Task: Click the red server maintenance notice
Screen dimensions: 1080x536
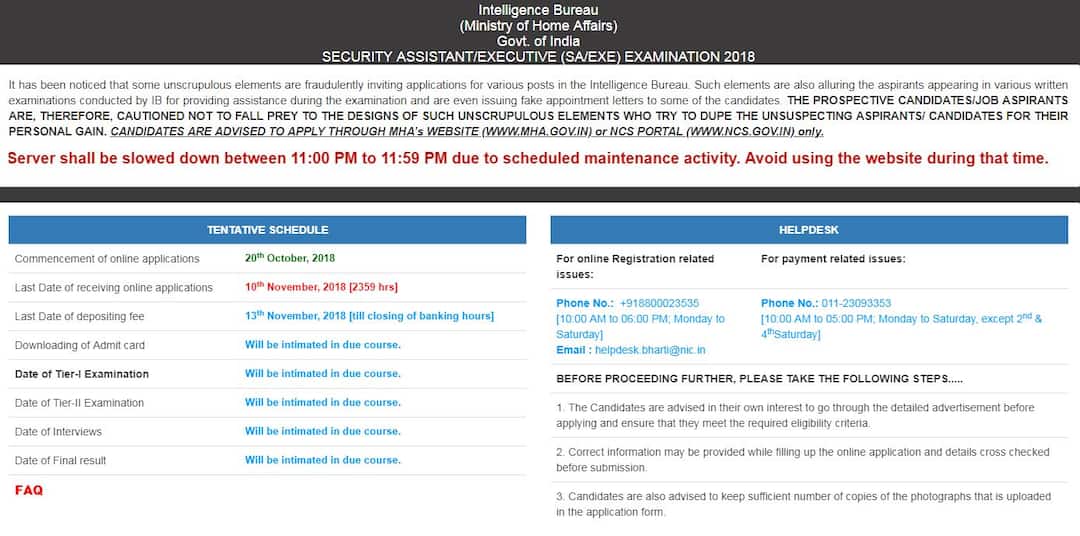Action: [x=527, y=158]
